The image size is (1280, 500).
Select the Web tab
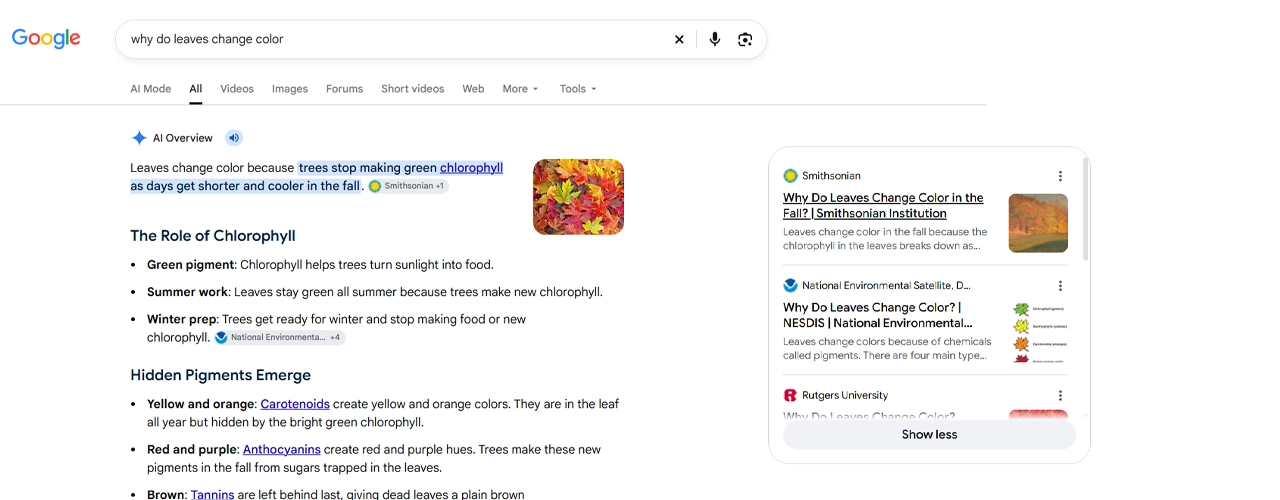pos(473,89)
